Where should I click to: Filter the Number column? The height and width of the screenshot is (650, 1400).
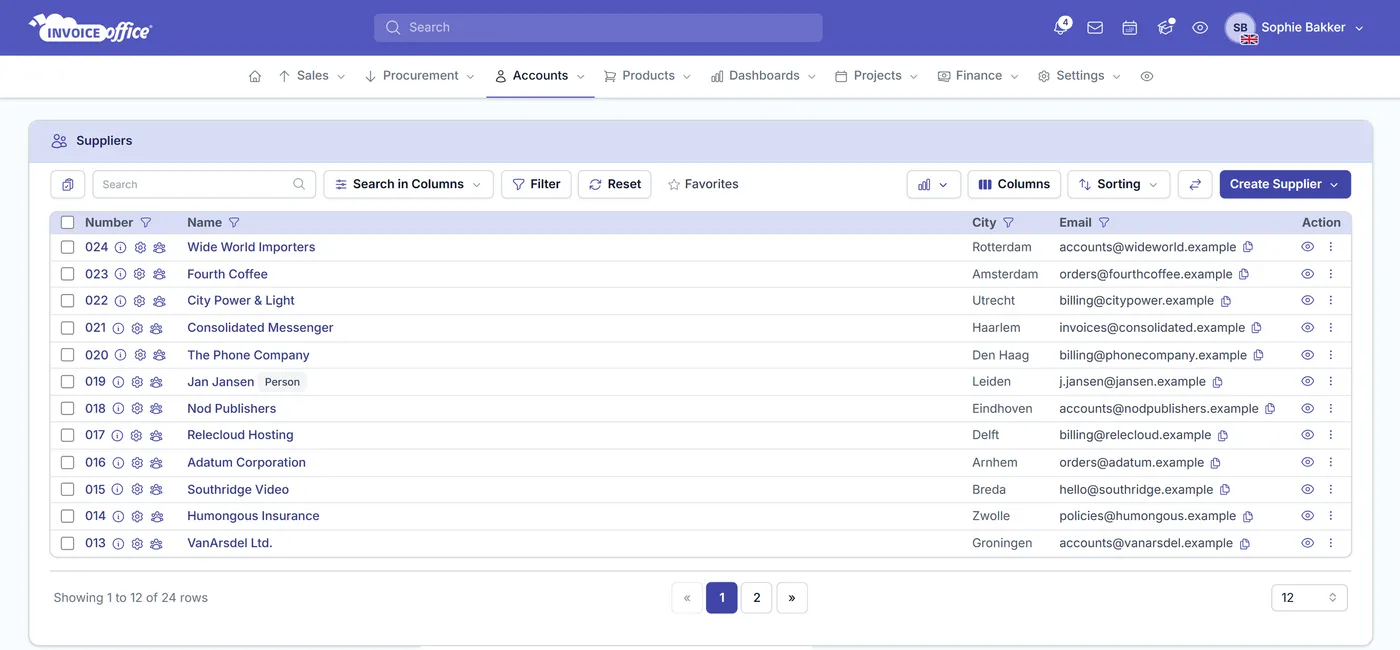coord(146,223)
